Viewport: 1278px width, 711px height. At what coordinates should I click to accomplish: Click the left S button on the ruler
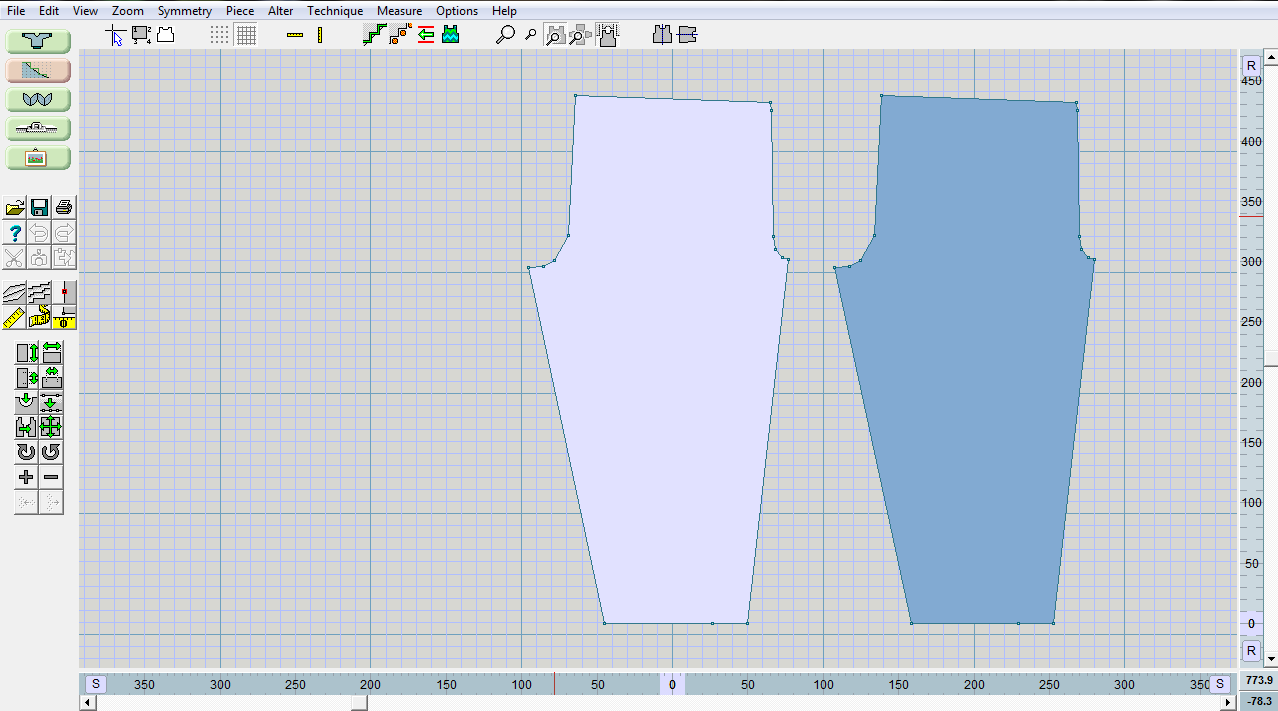coord(96,684)
